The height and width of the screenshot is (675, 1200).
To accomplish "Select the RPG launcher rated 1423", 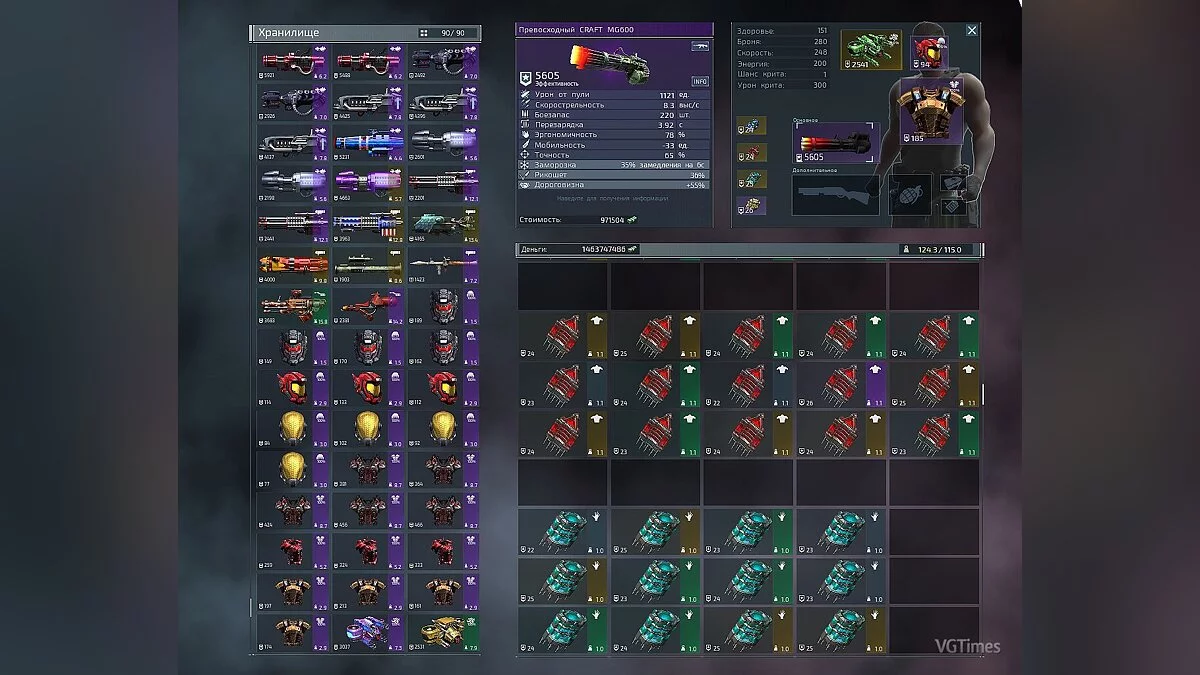I will tap(443, 265).
